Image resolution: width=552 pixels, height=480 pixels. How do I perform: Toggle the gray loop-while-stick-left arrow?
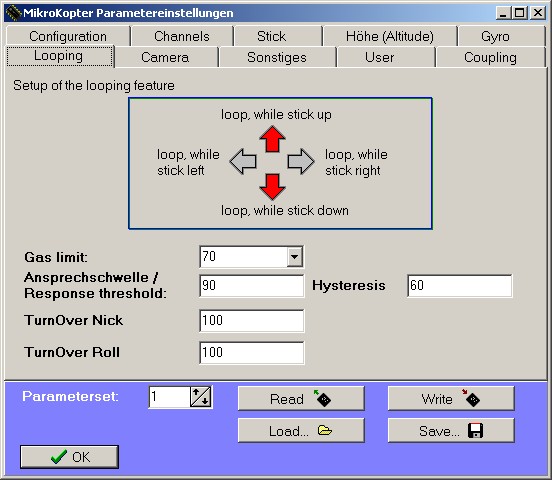243,162
